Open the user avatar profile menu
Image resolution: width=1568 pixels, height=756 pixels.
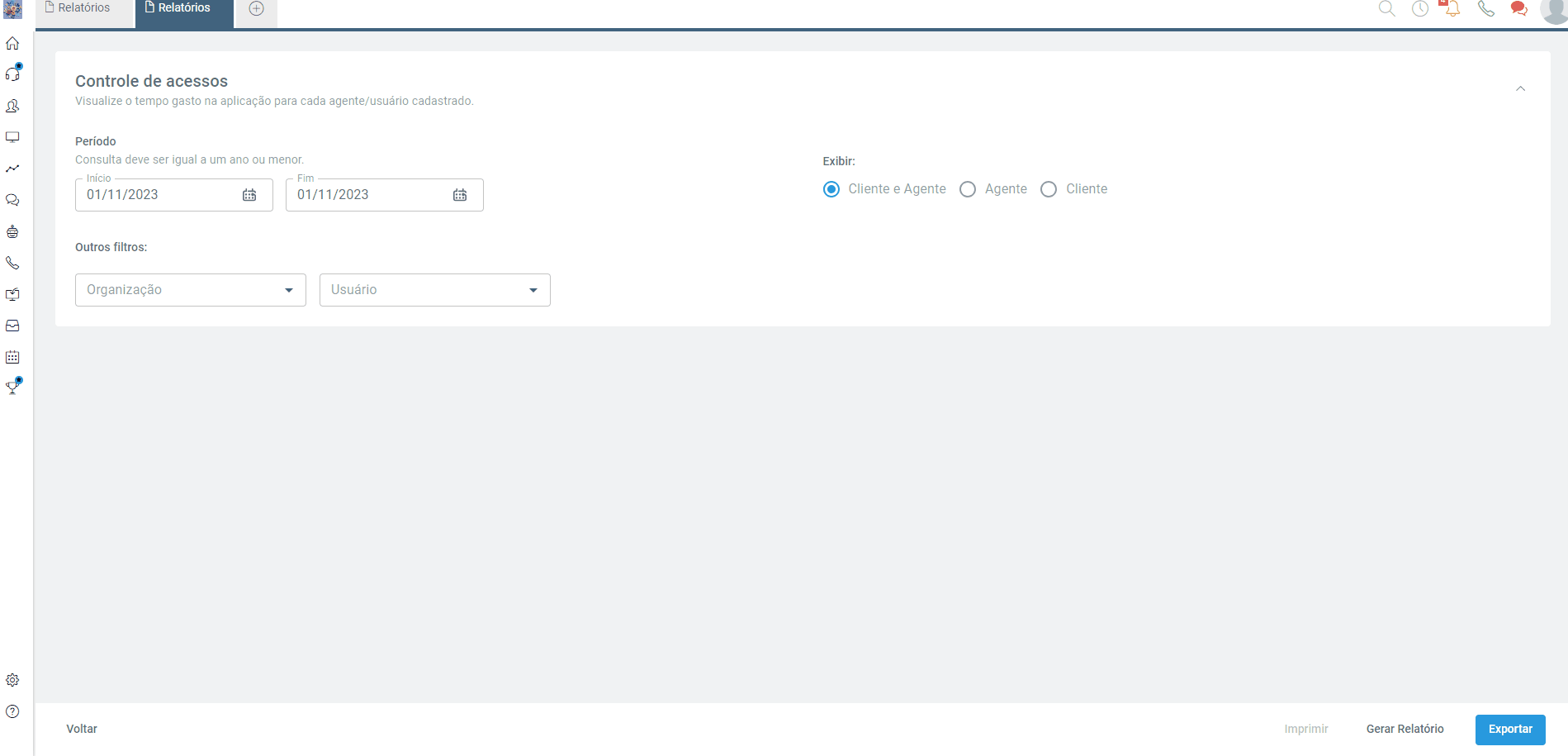click(1555, 10)
